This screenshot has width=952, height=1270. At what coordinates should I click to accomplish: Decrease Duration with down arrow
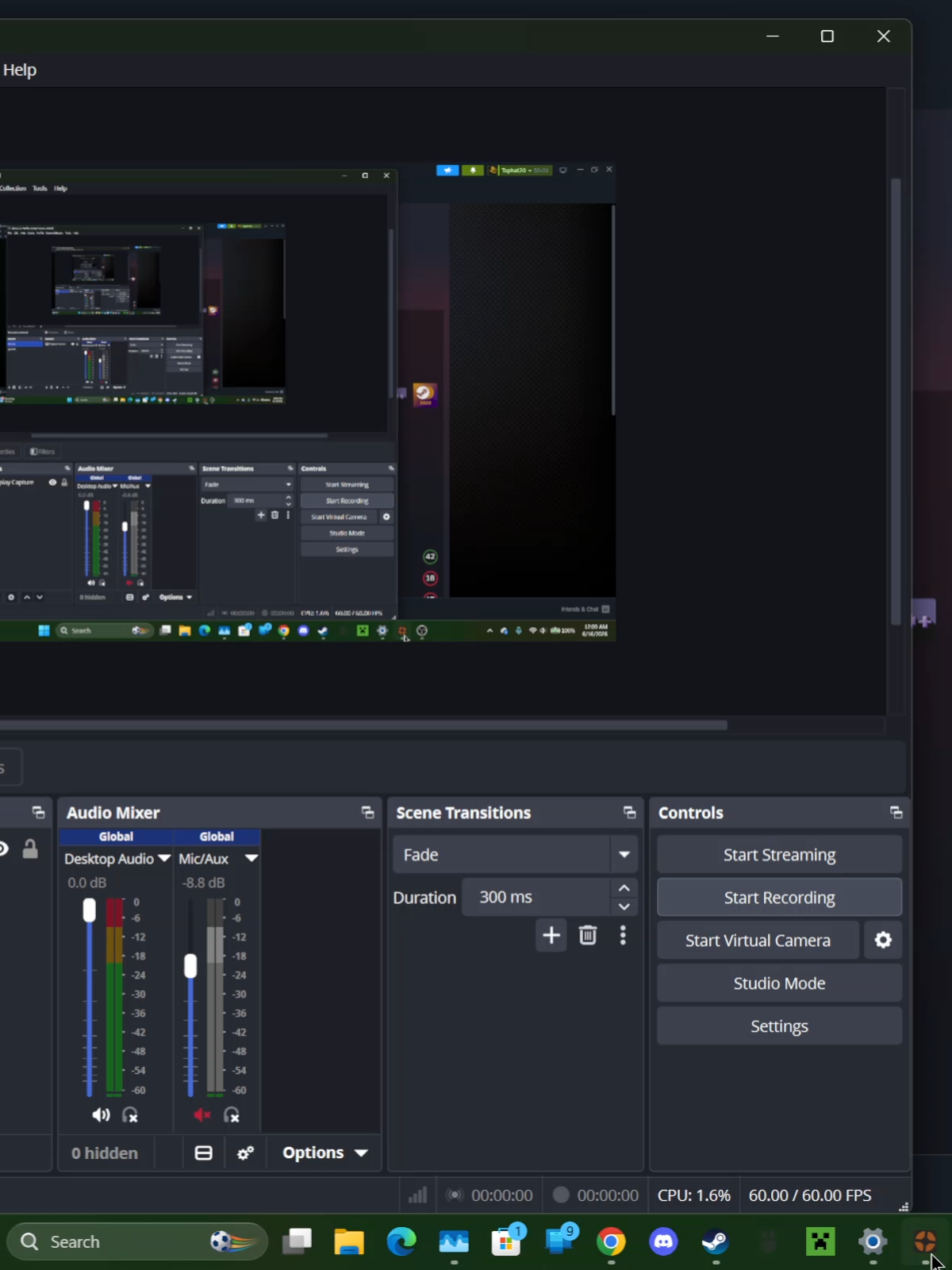tap(624, 907)
